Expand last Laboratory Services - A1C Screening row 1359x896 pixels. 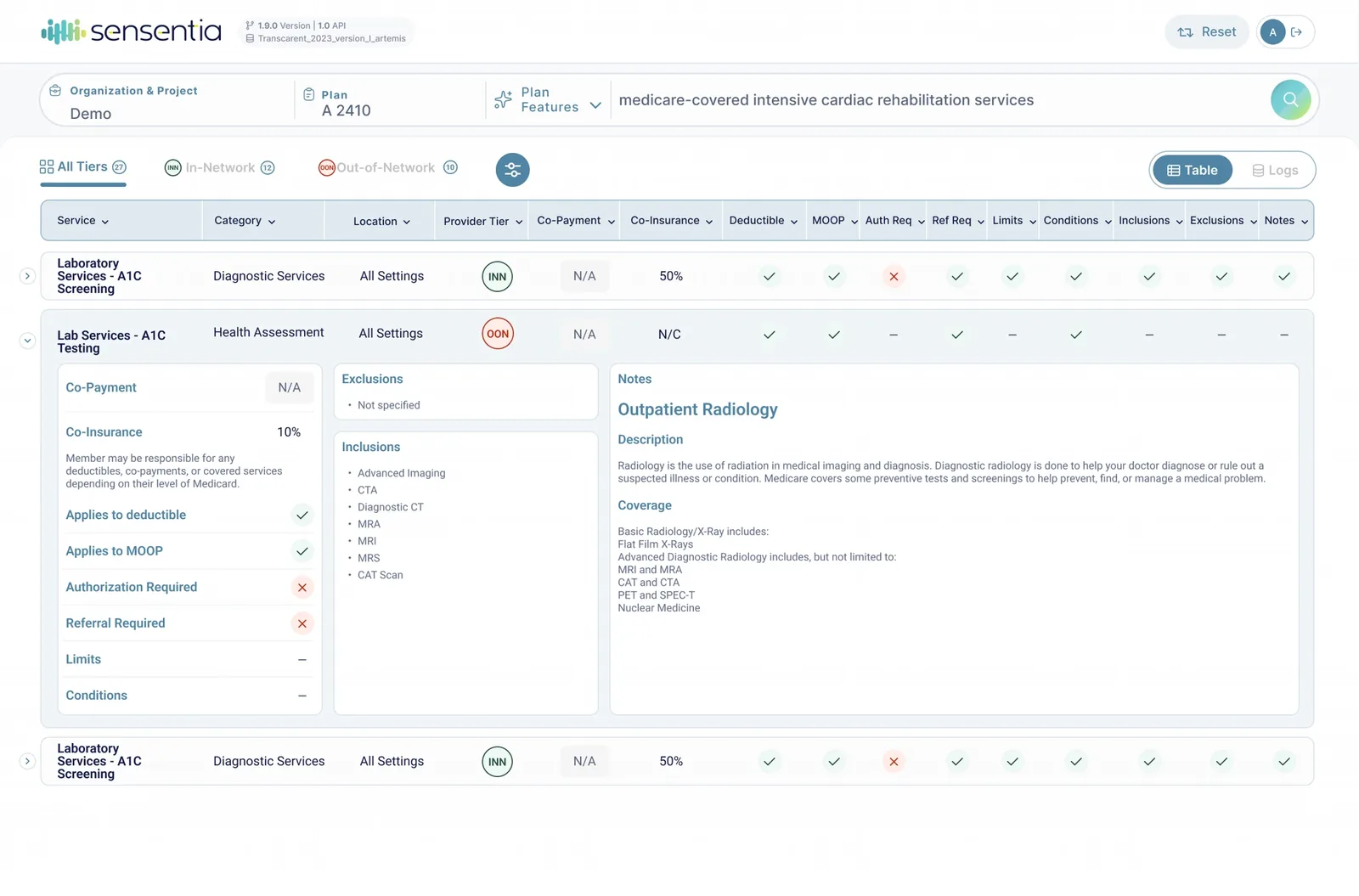pos(27,761)
